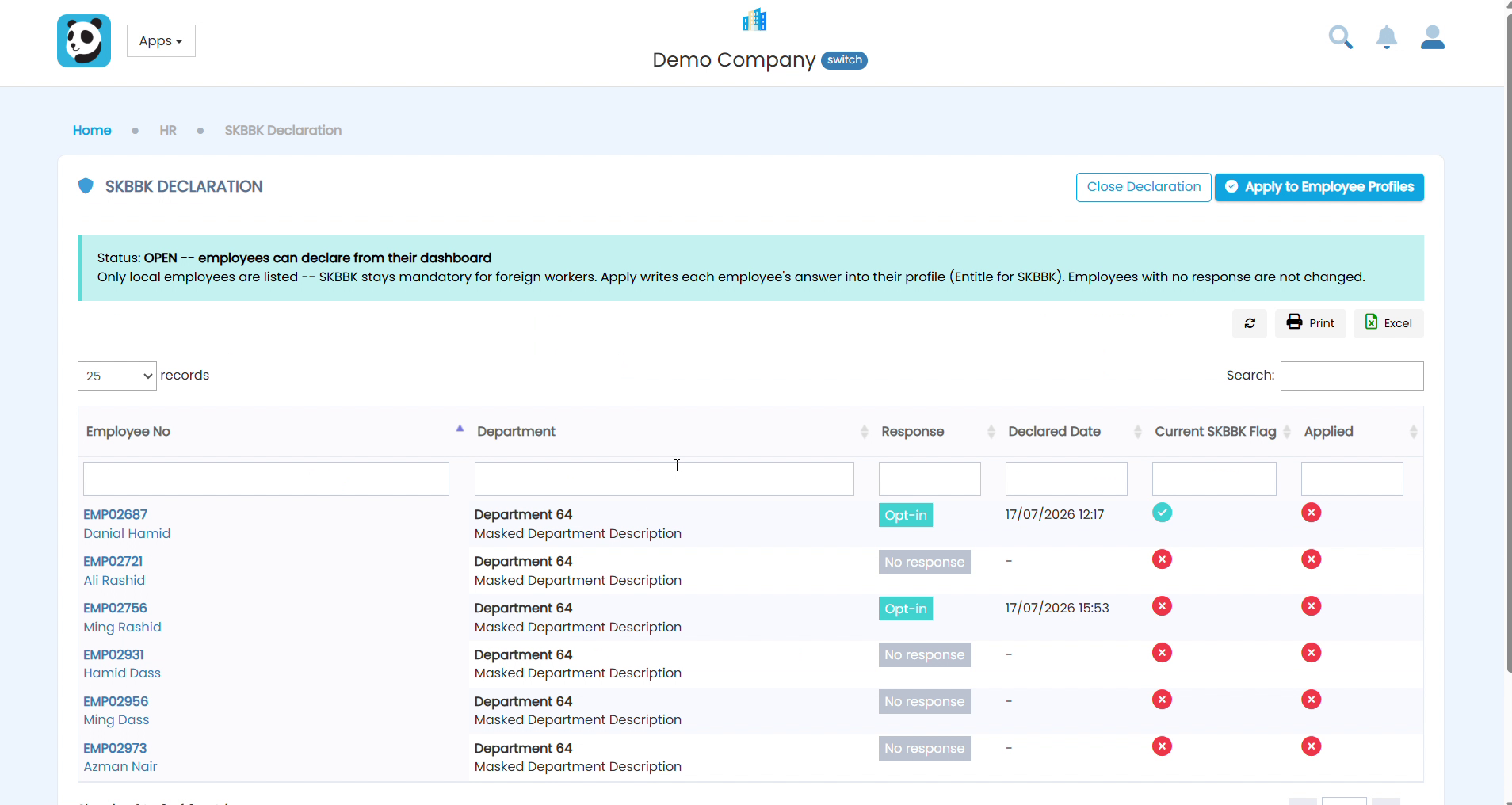Open employee EMP02756 link
This screenshot has width=1512, height=805.
pos(116,609)
